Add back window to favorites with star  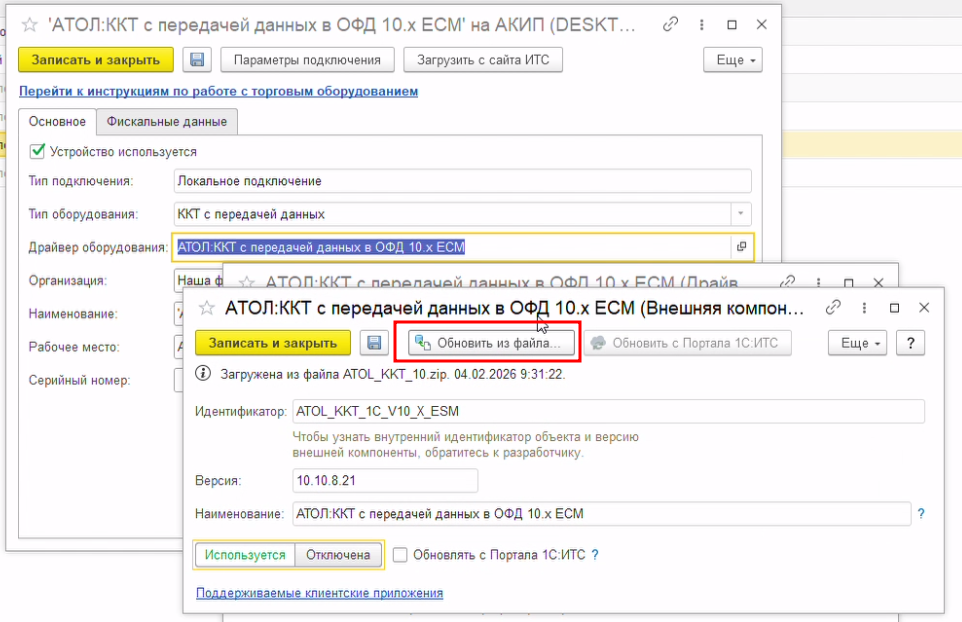coord(29,25)
